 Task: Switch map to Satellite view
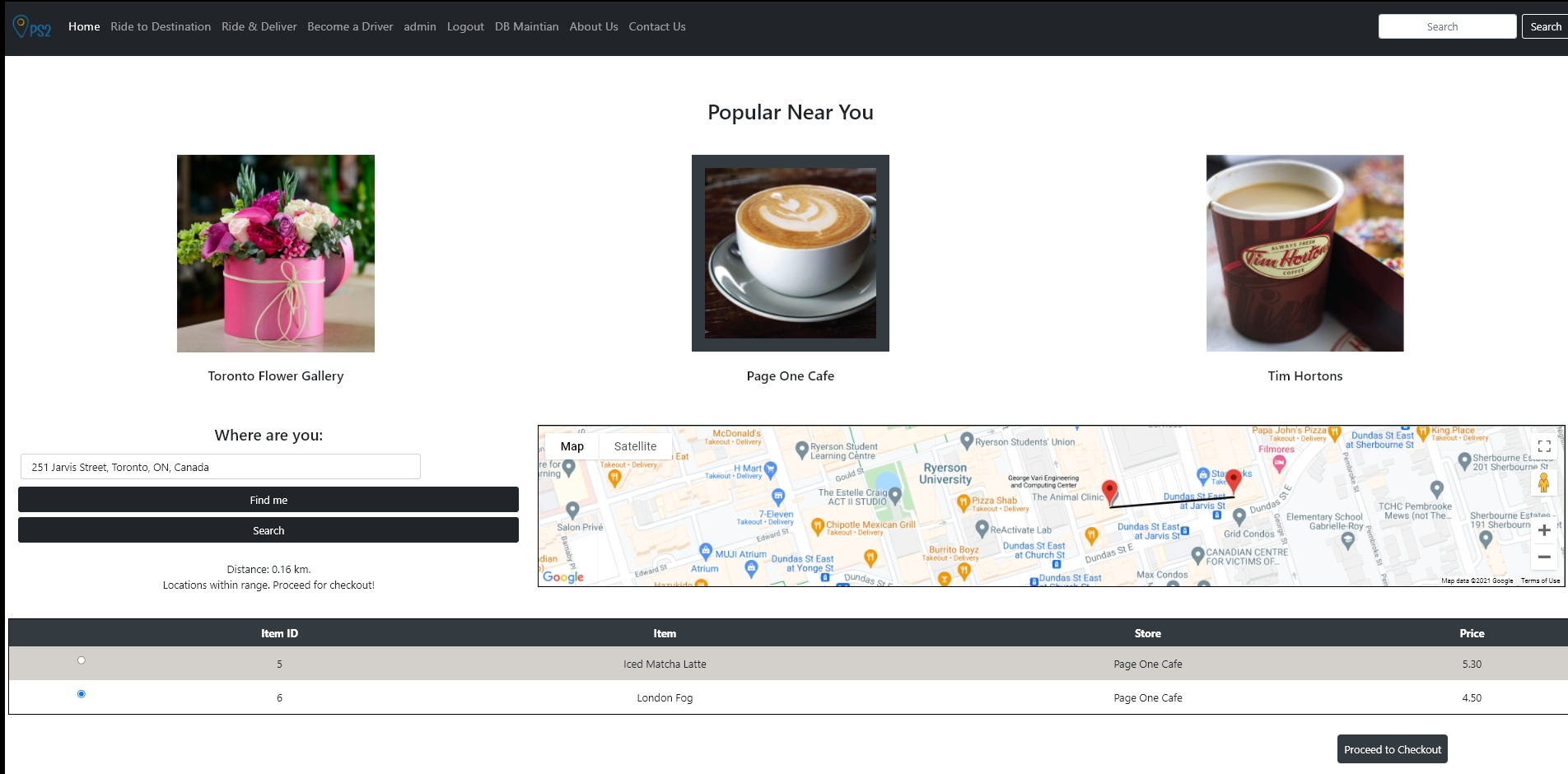coord(635,446)
